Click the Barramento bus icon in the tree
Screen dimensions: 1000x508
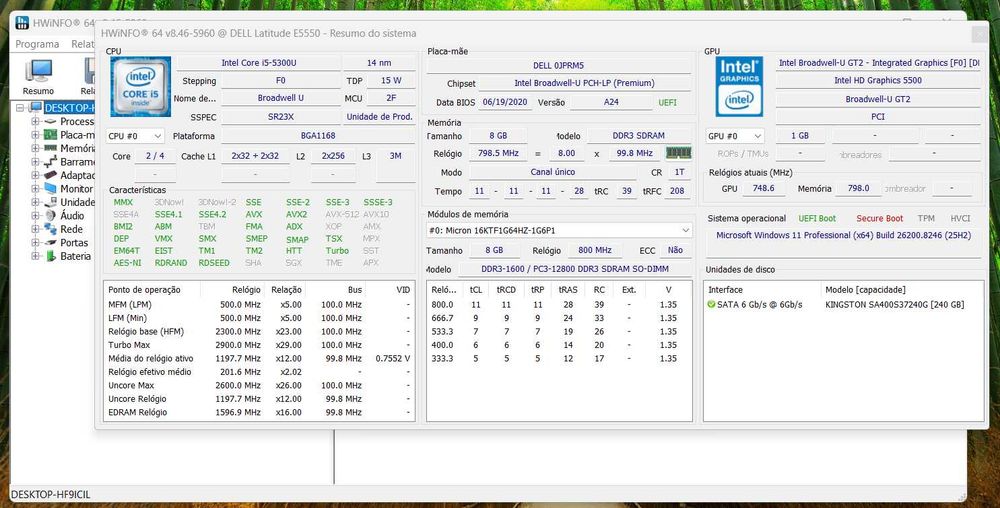coord(50,162)
